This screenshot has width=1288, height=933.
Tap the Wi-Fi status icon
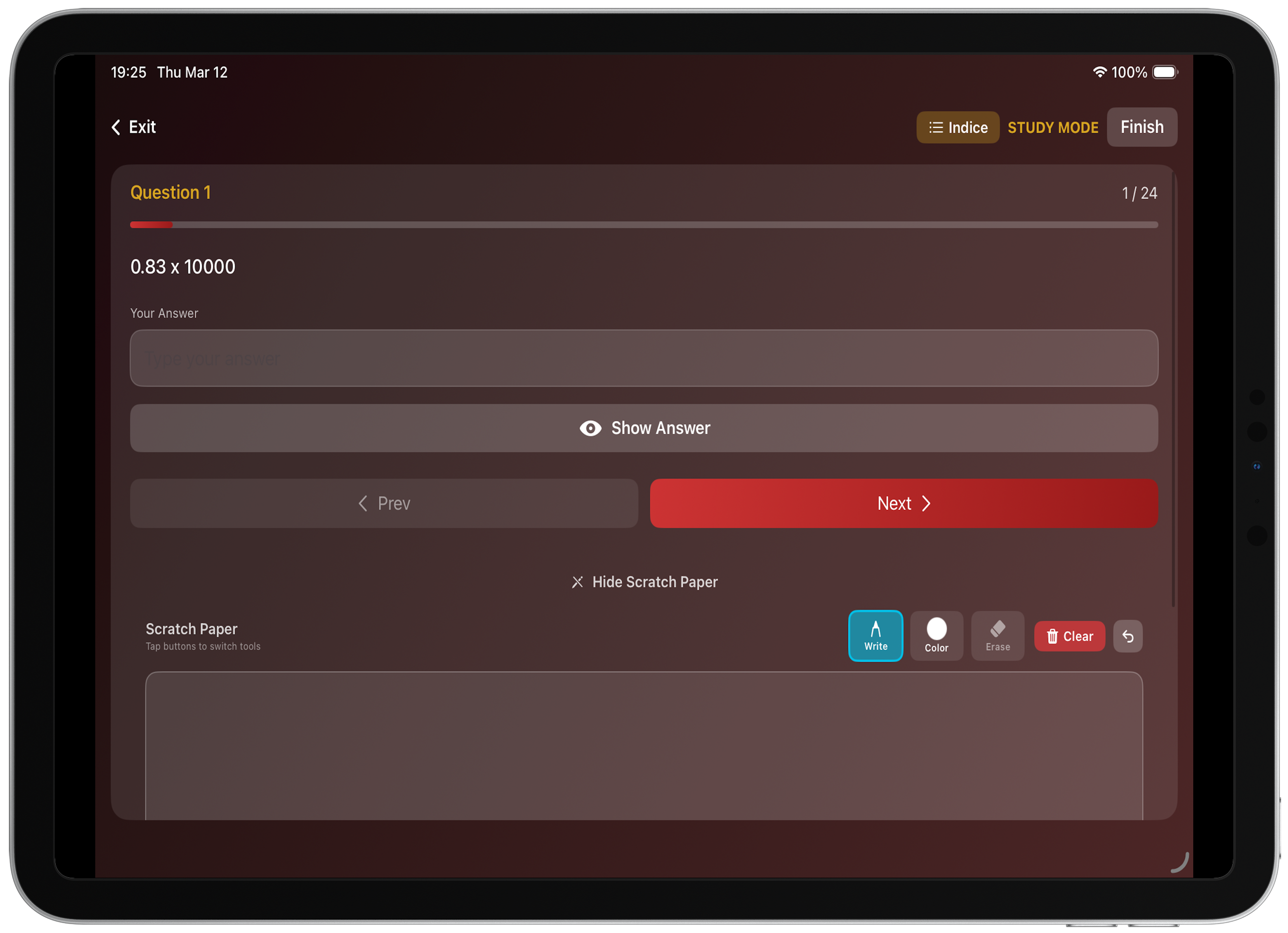pyautogui.click(x=1099, y=72)
